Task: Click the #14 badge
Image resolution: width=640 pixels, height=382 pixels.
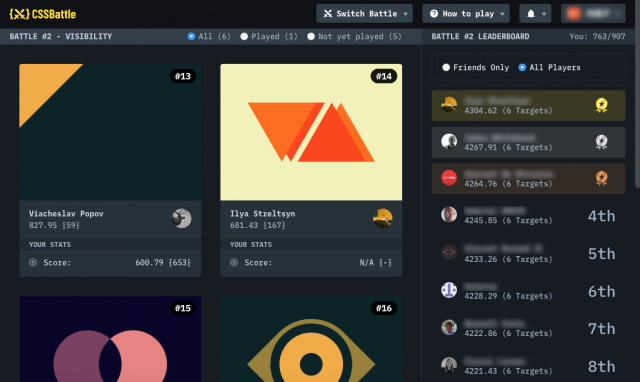Action: [384, 76]
